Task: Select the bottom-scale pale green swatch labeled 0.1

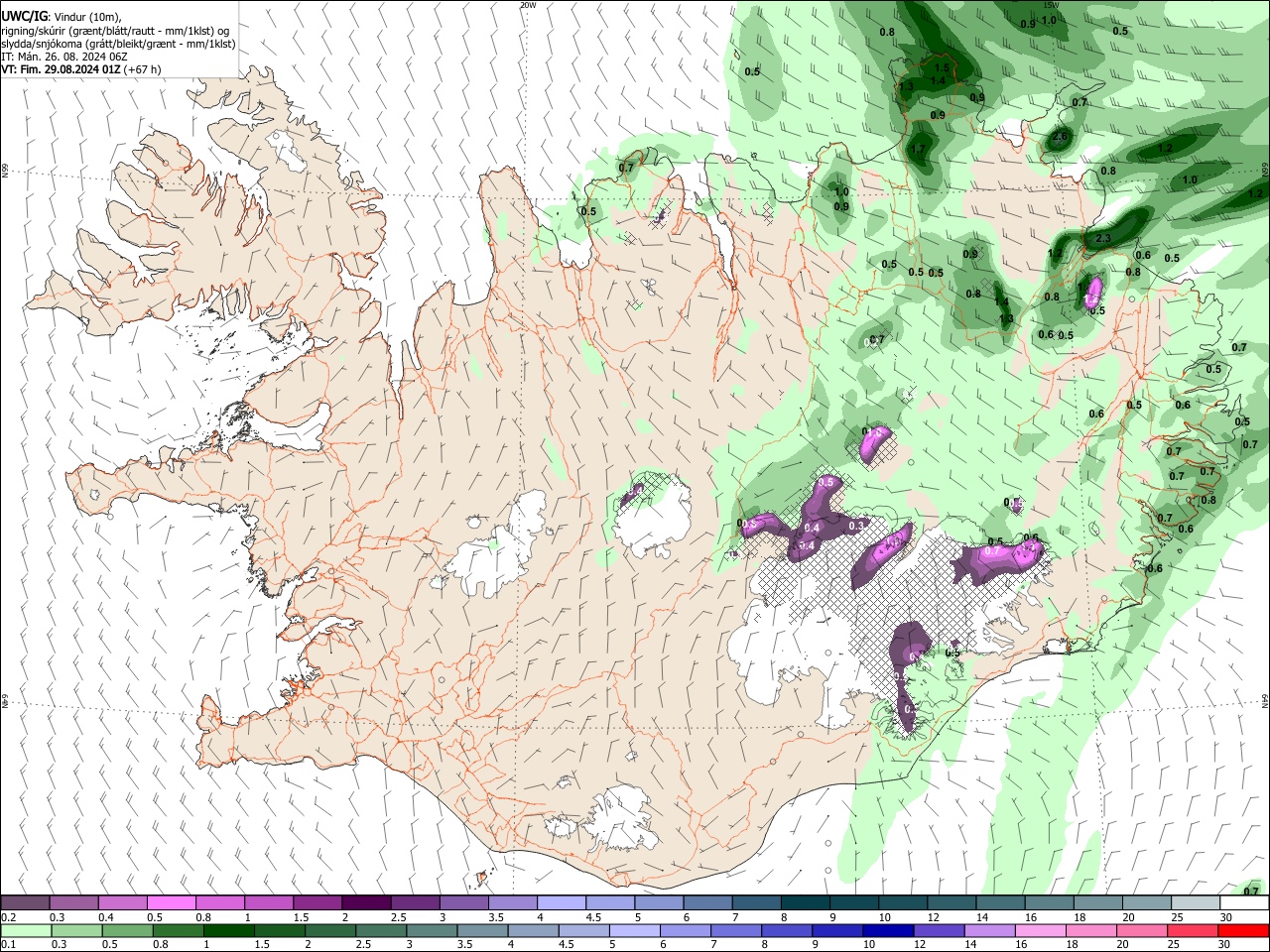Action: (x=26, y=930)
